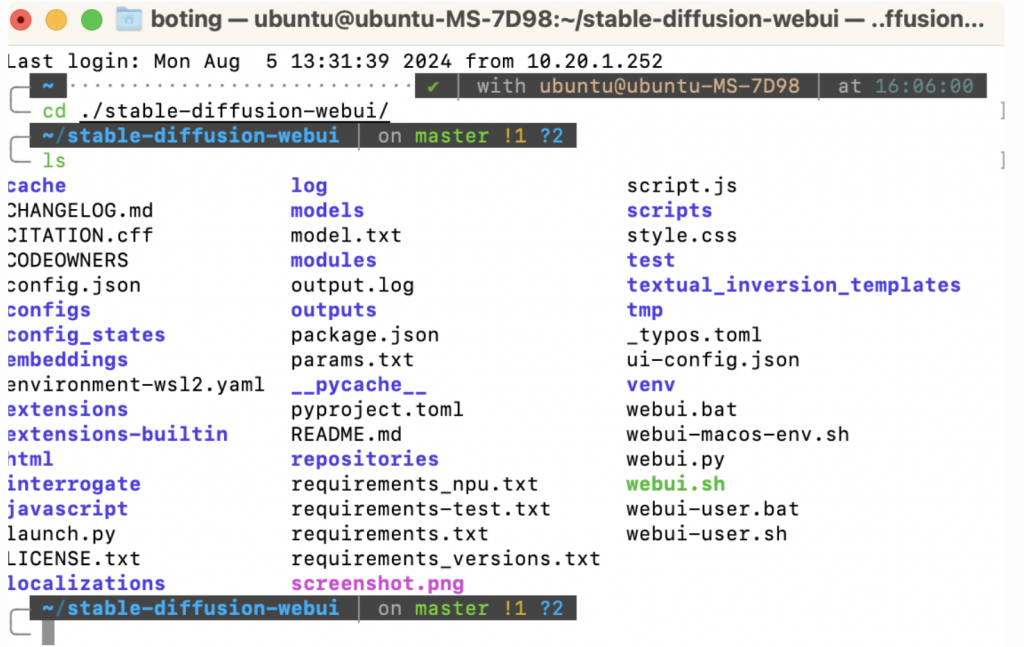The image size is (1024, 647).
Task: Click the webui-user.sh file name
Action: coord(707,534)
